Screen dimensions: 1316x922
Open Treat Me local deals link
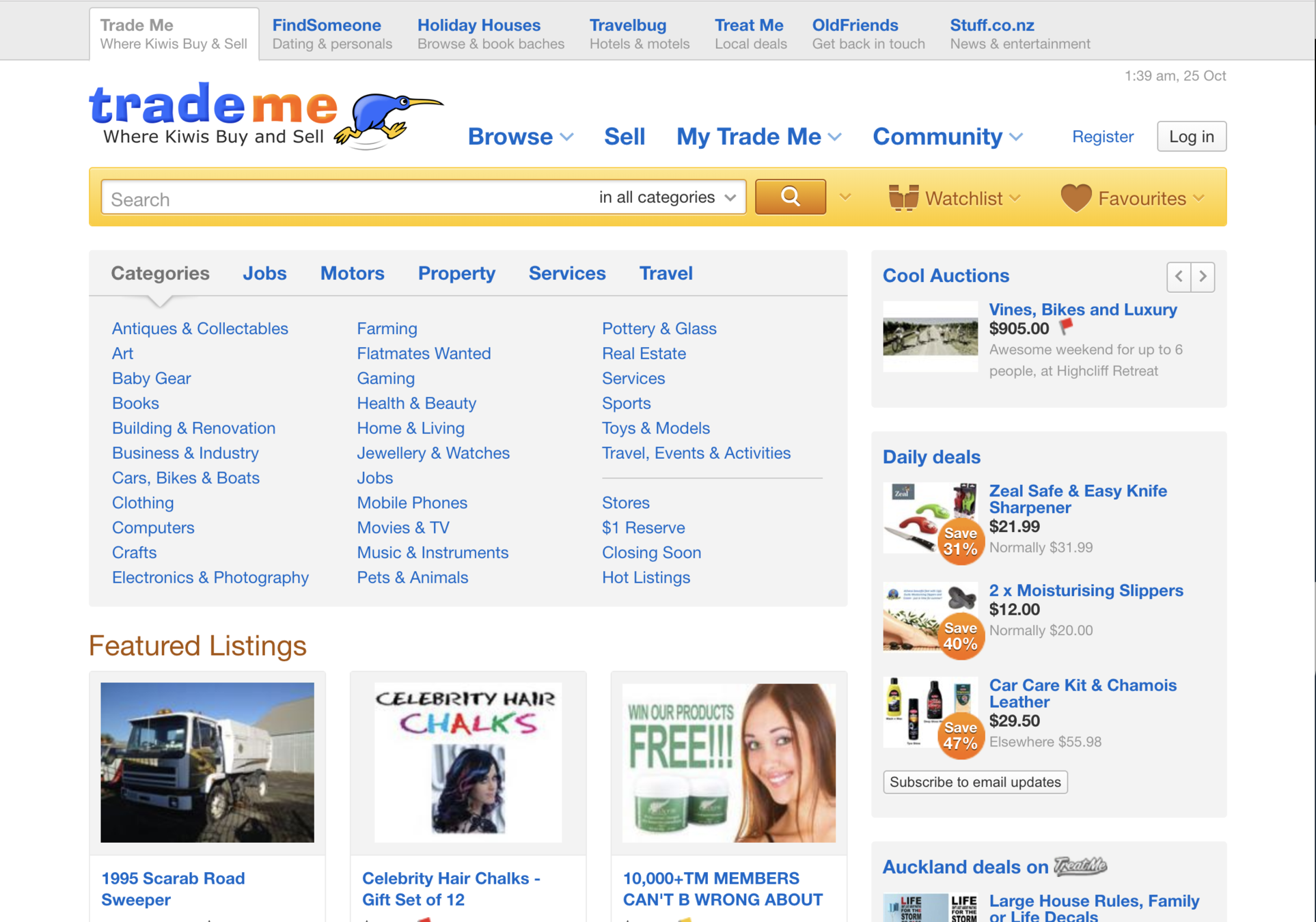[x=751, y=33]
